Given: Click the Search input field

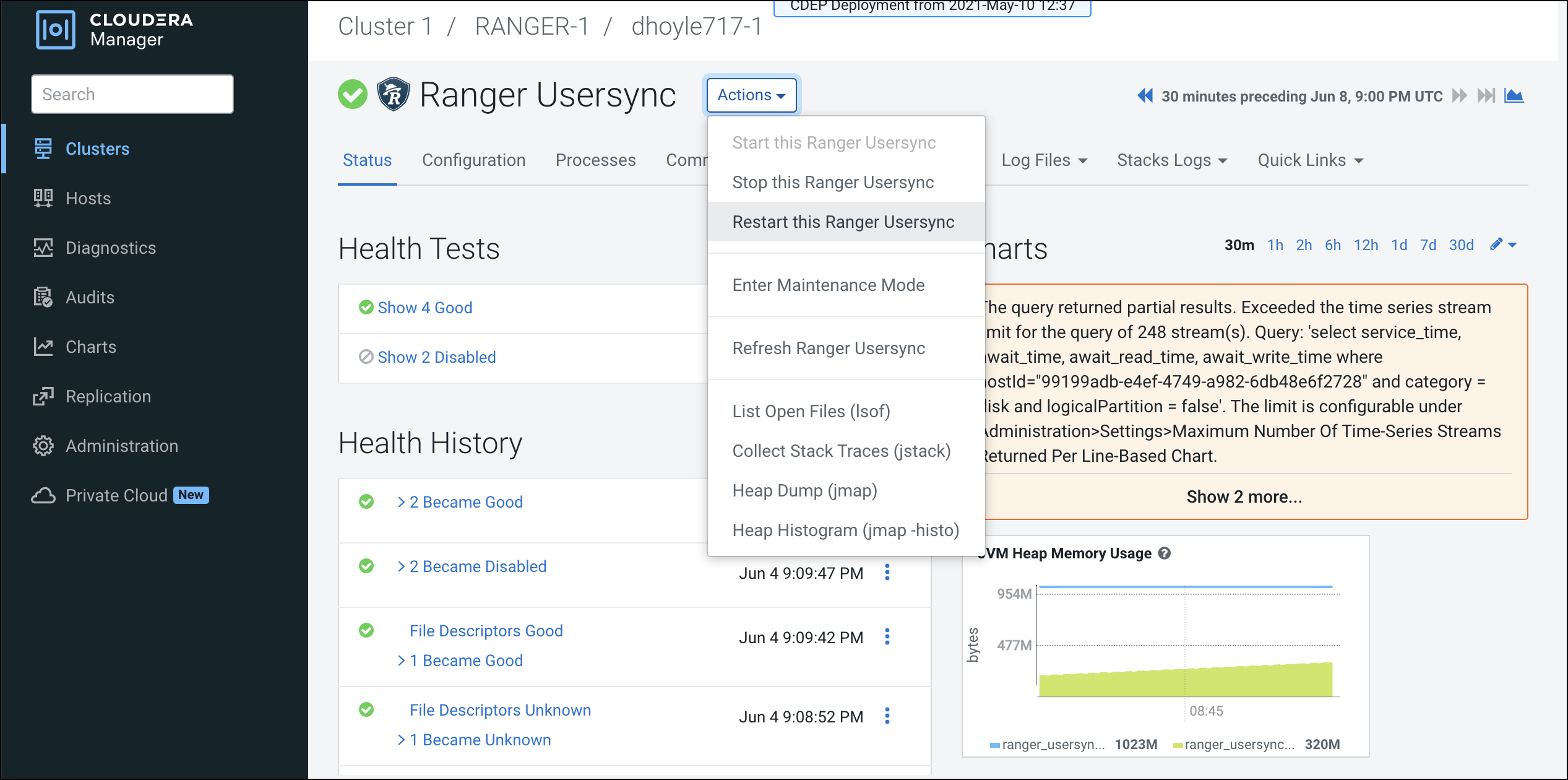Looking at the screenshot, I should tap(132, 94).
